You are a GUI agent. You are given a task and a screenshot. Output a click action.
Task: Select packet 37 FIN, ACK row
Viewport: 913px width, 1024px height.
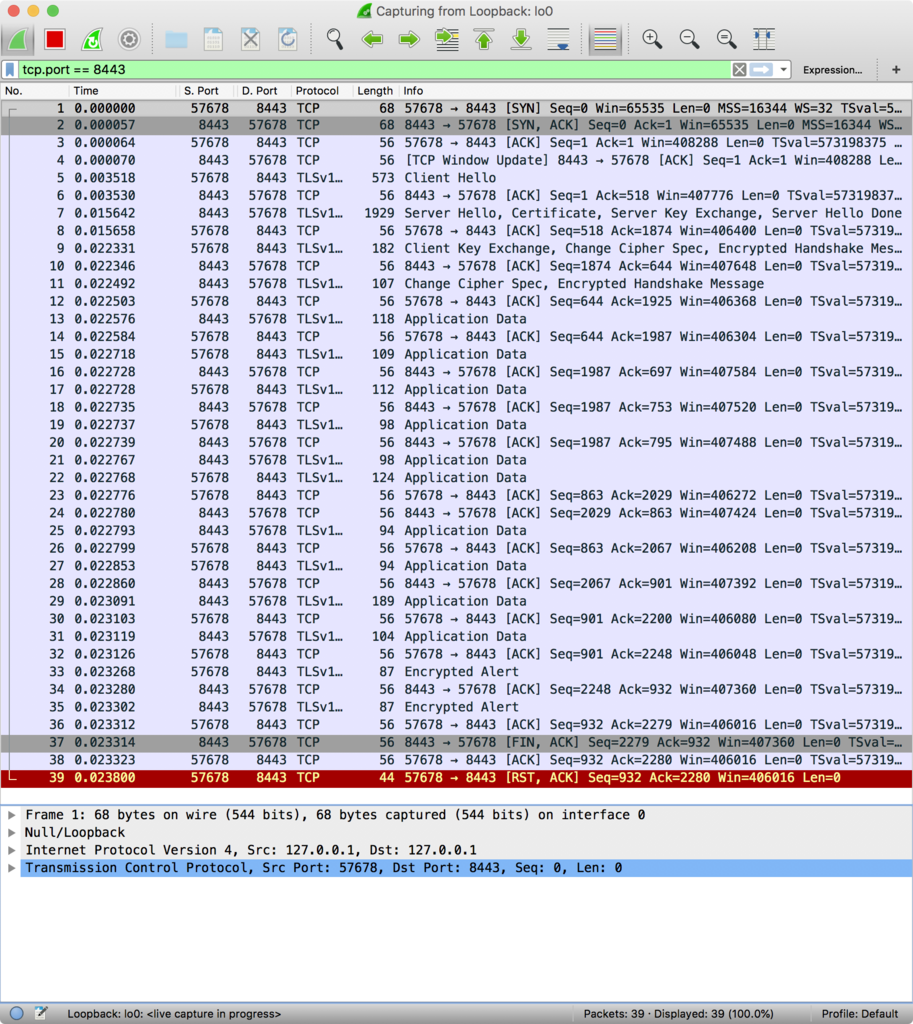456,743
